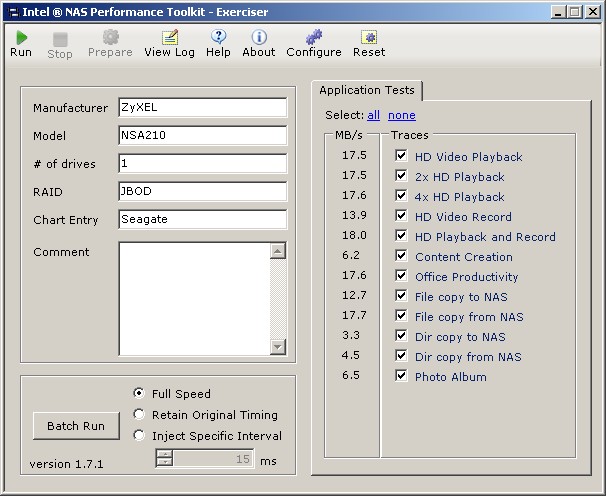Click the interval spinner up arrow
The image size is (606, 496).
pos(165,455)
